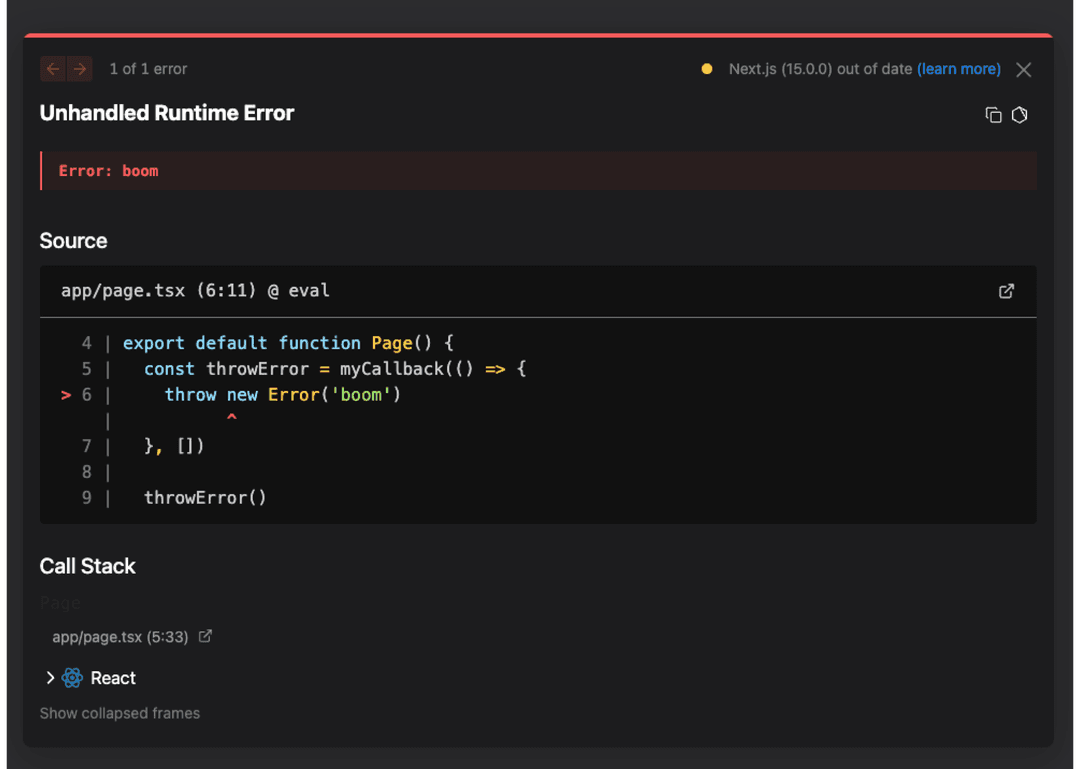Navigate to the next error using right arrow

[79, 69]
